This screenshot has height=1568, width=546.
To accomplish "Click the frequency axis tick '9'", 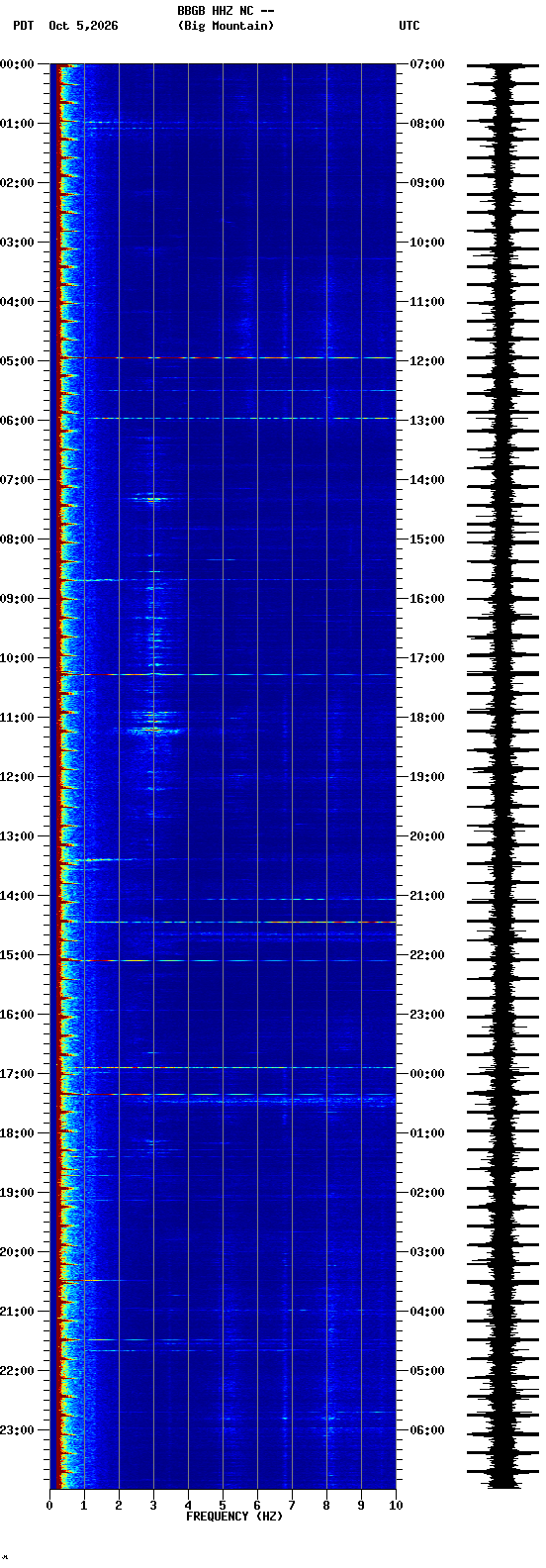I will (361, 1506).
